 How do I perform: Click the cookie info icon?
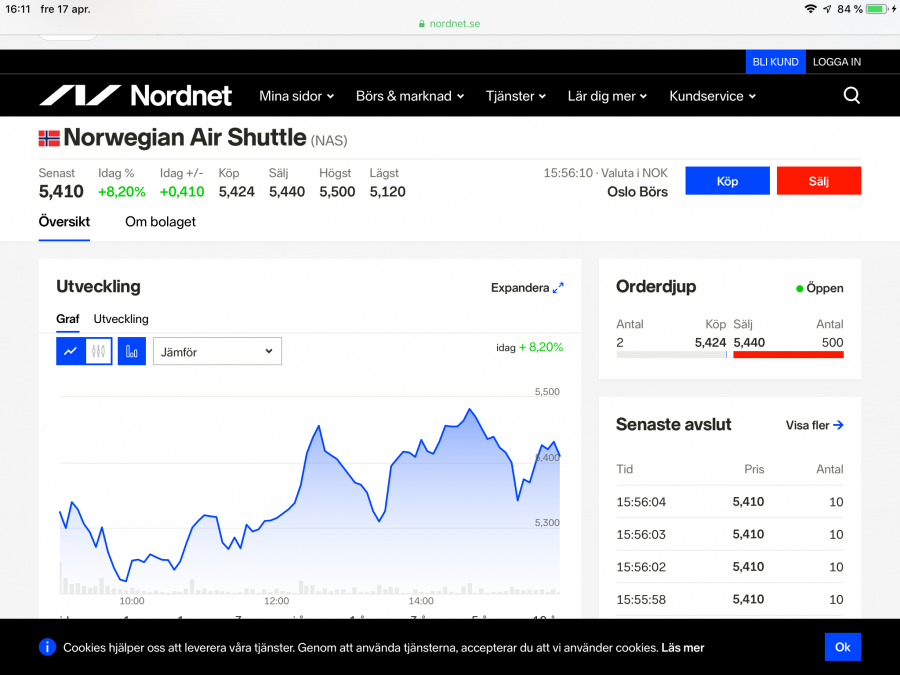tap(47, 647)
